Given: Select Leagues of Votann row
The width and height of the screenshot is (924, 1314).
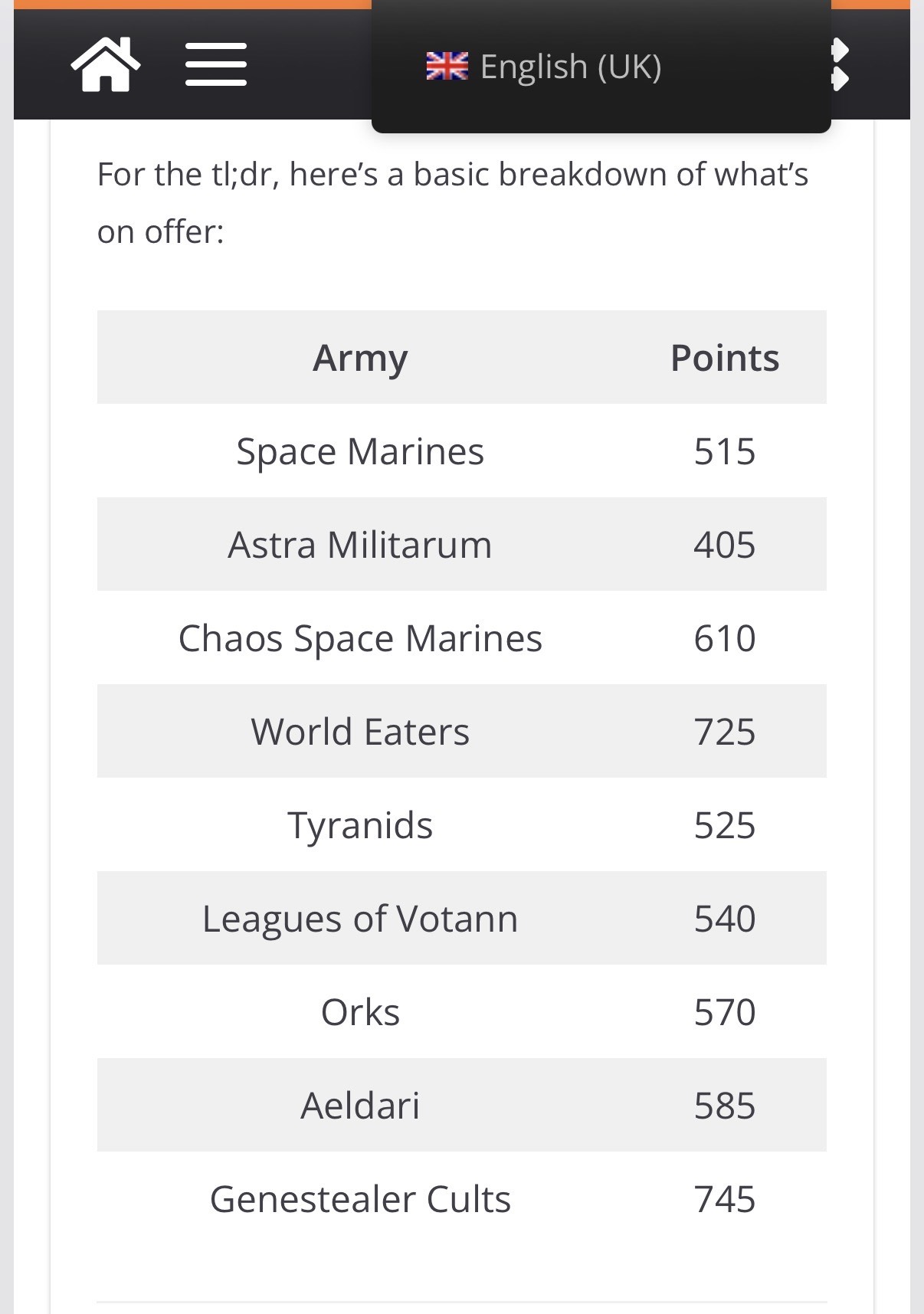Looking at the screenshot, I should (x=360, y=919).
